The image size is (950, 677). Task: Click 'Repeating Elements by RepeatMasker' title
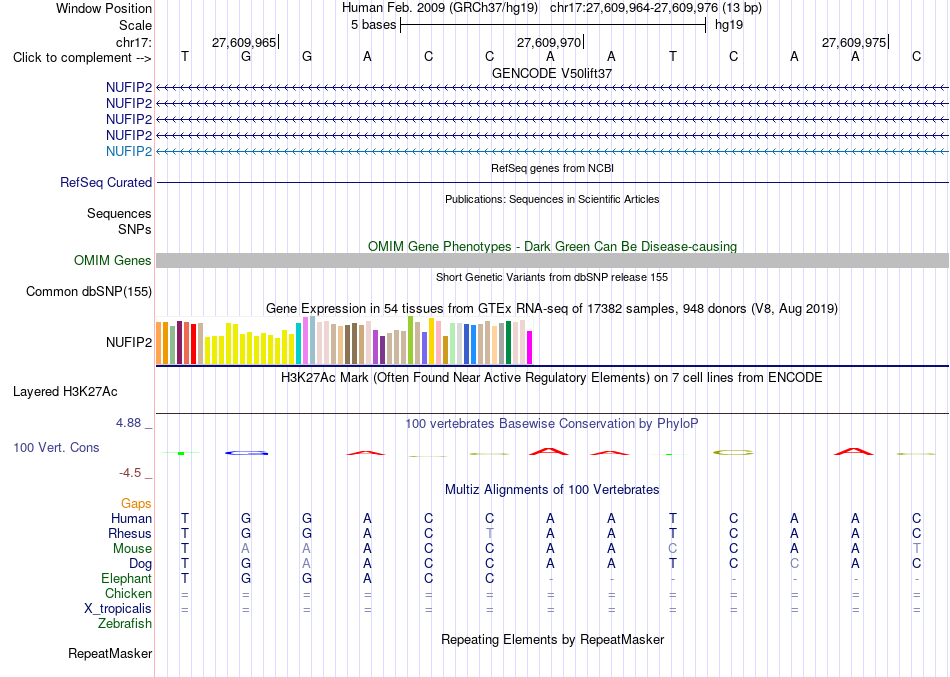point(552,640)
